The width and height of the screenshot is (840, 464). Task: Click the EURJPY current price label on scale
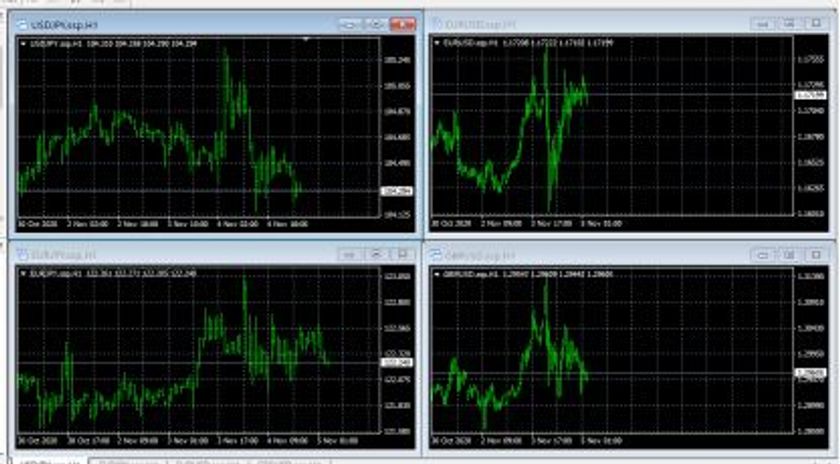(396, 363)
